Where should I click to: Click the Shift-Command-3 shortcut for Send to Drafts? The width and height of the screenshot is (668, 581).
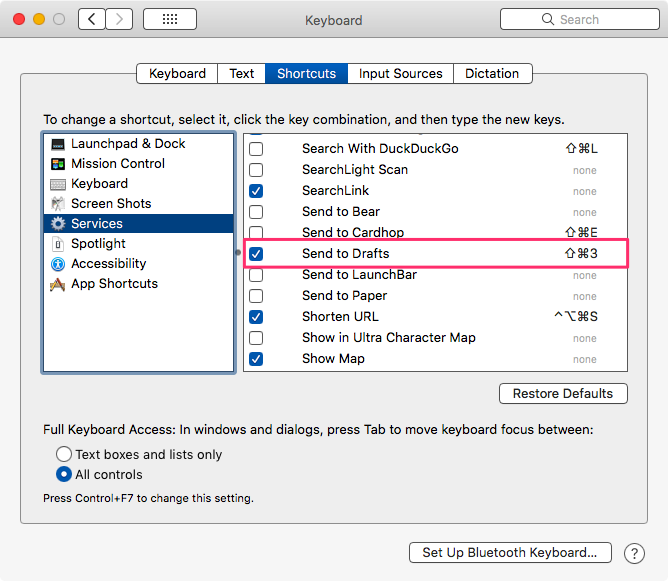pyautogui.click(x=581, y=254)
